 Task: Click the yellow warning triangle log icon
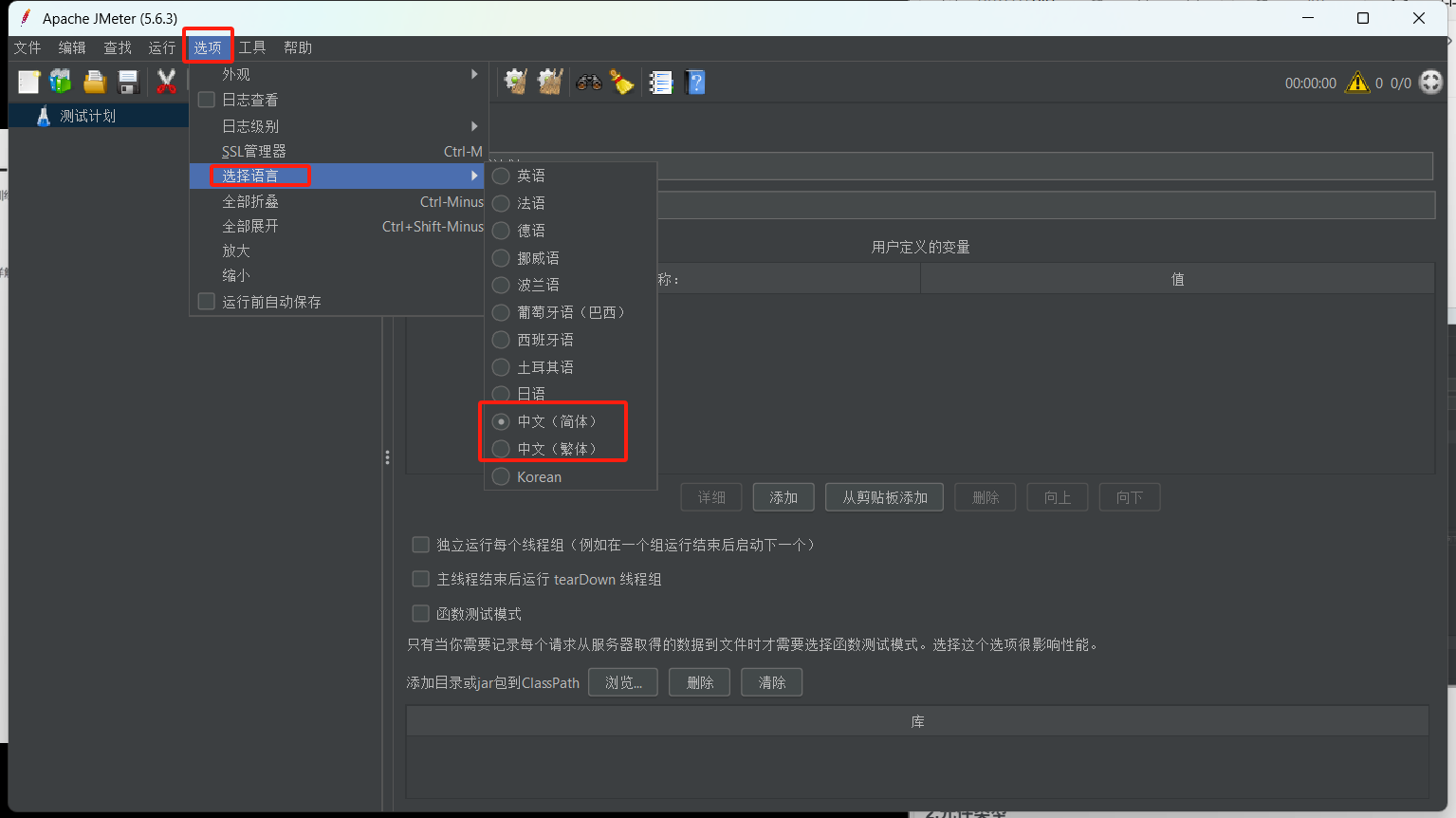coord(1357,83)
